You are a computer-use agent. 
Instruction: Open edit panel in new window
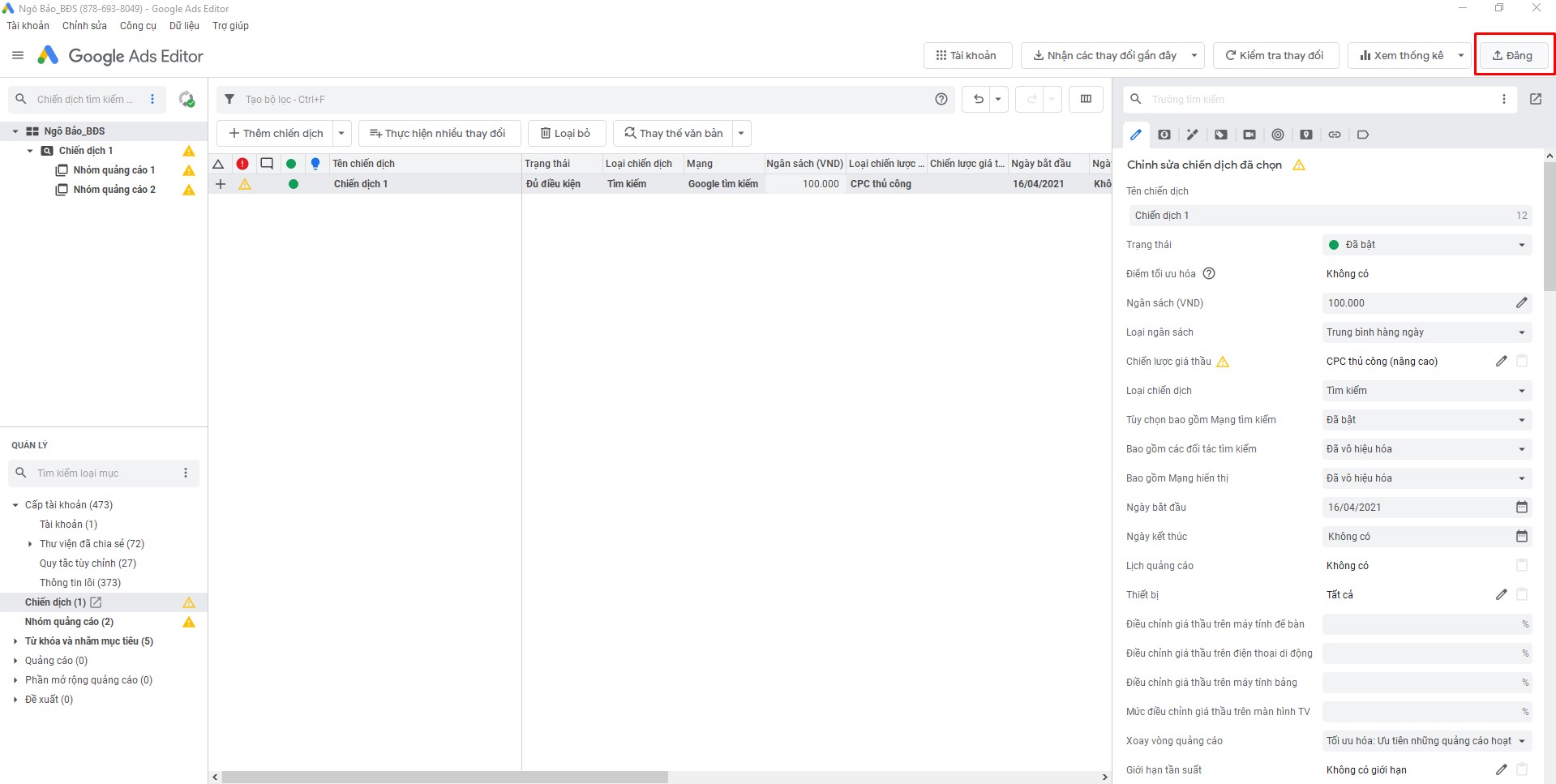coord(1536,99)
